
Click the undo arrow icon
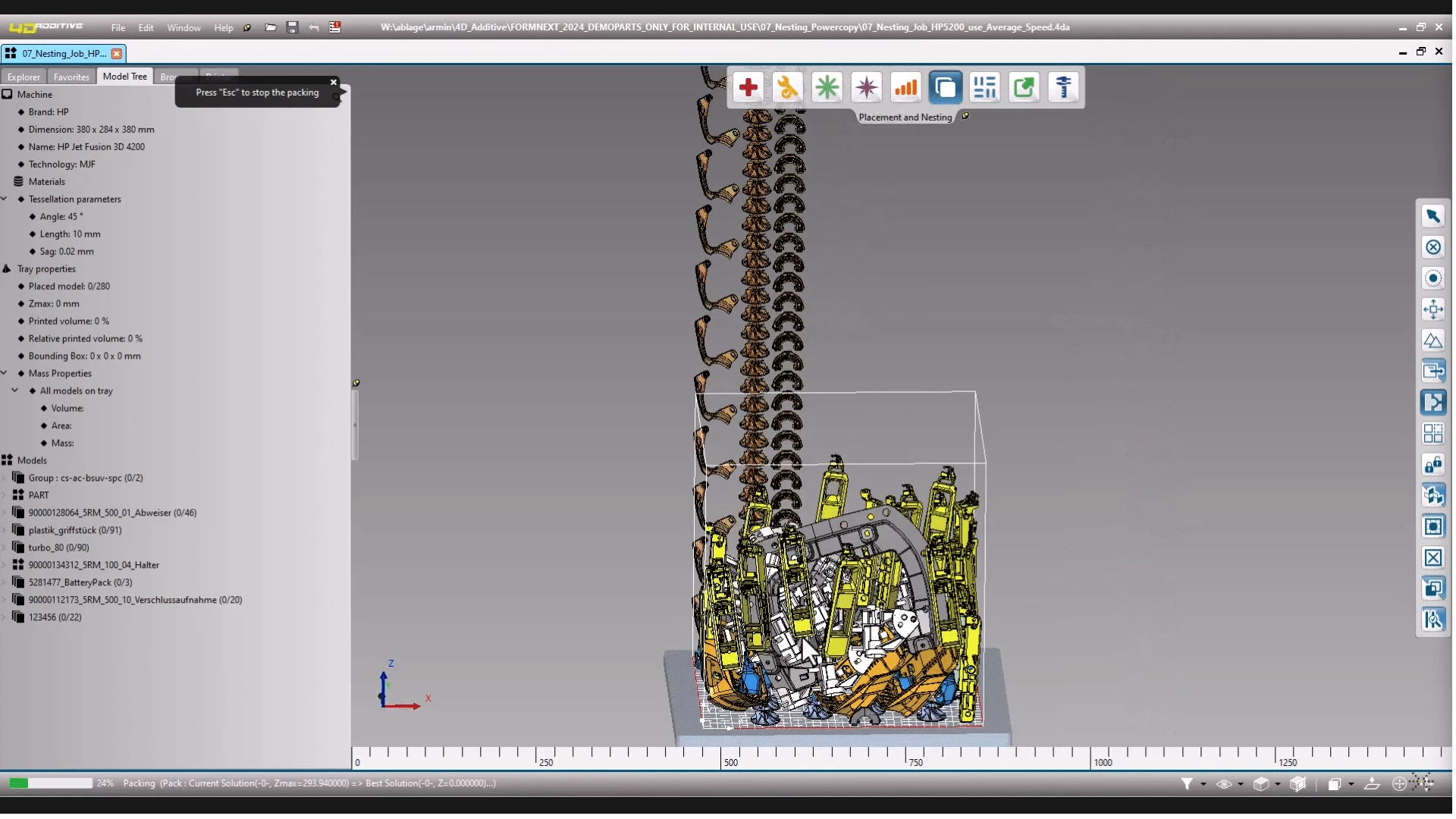point(313,27)
